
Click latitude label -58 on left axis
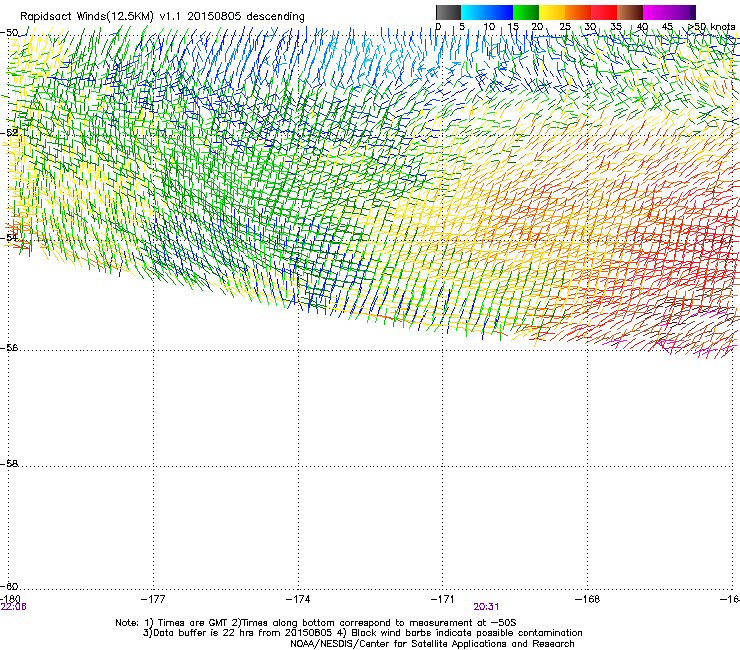coord(9,464)
